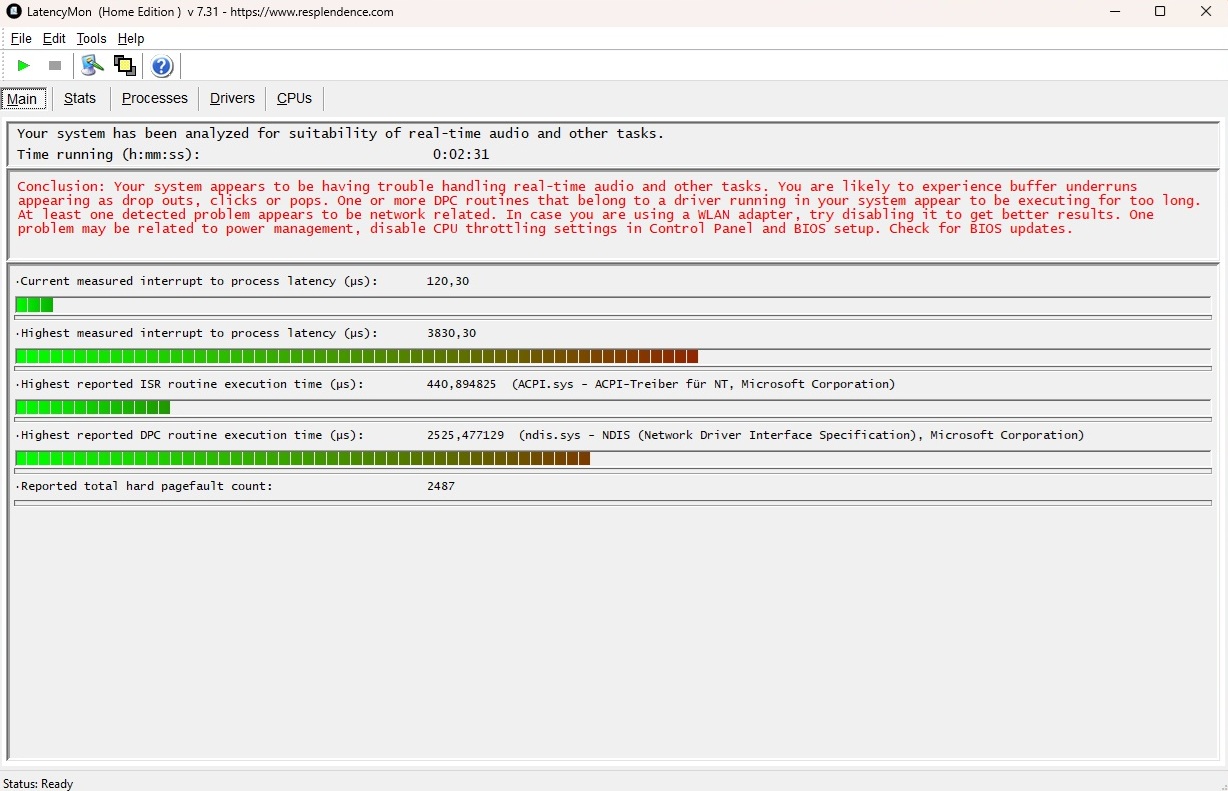The height and width of the screenshot is (791, 1228).
Task: Open the File menu
Action: (21, 38)
